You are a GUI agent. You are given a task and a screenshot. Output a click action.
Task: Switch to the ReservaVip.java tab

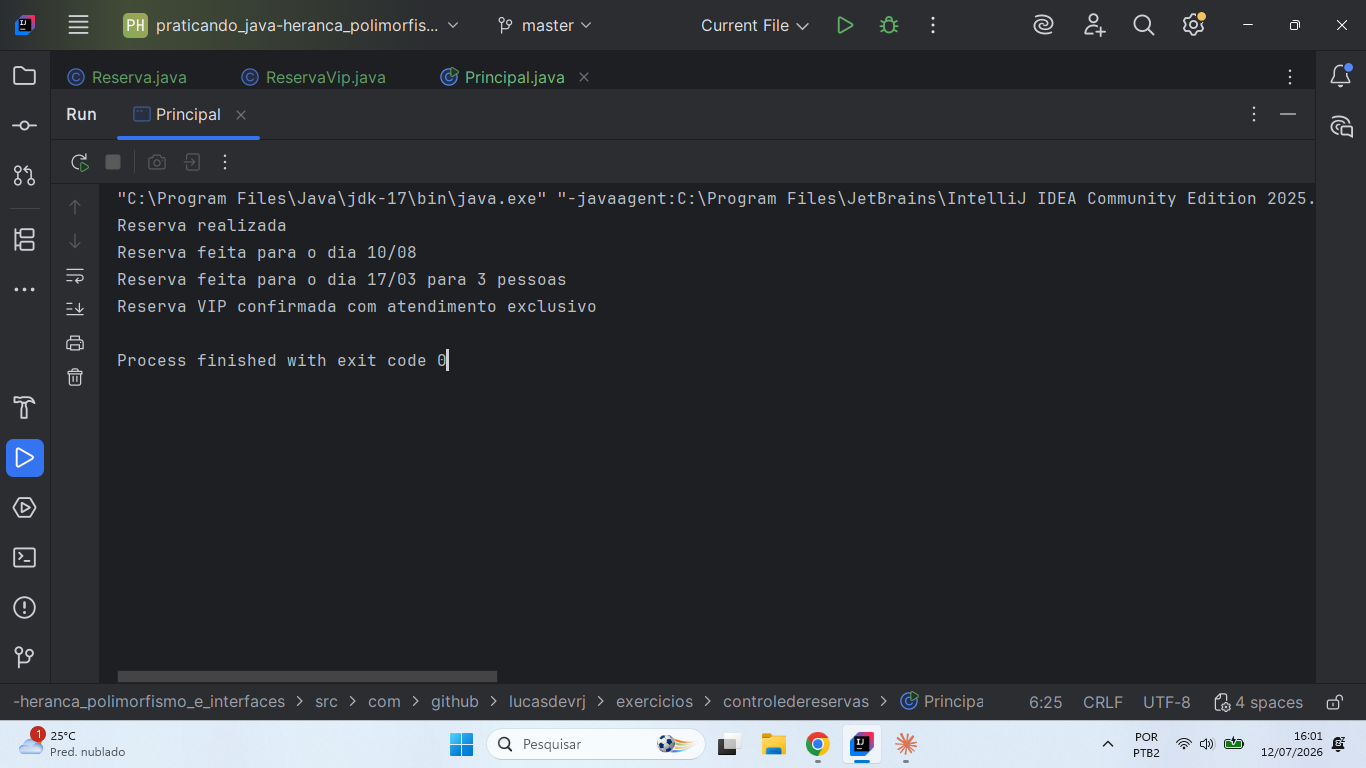(x=313, y=77)
